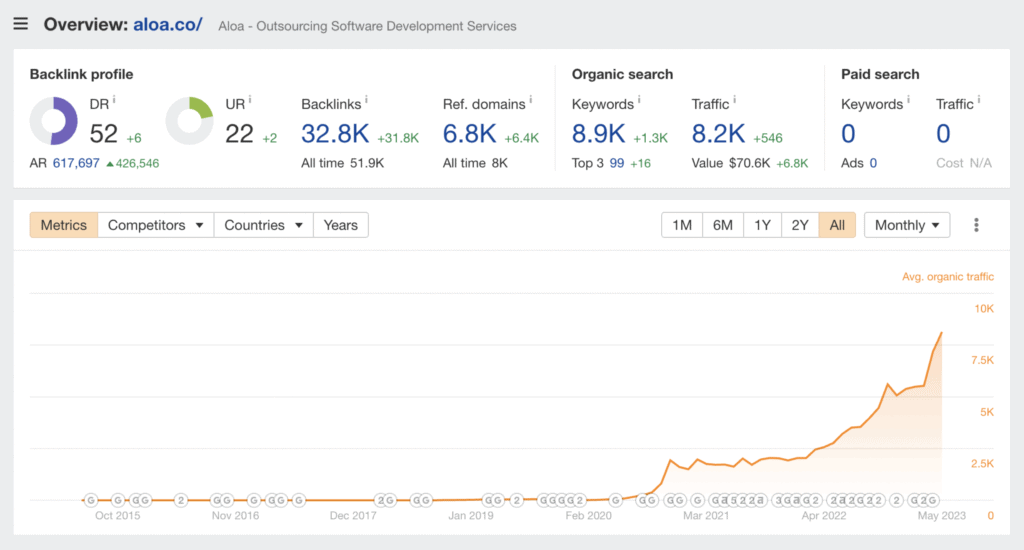The height and width of the screenshot is (550, 1024).
Task: Click the +6.4K ref. domains change
Action: pyautogui.click(x=521, y=138)
